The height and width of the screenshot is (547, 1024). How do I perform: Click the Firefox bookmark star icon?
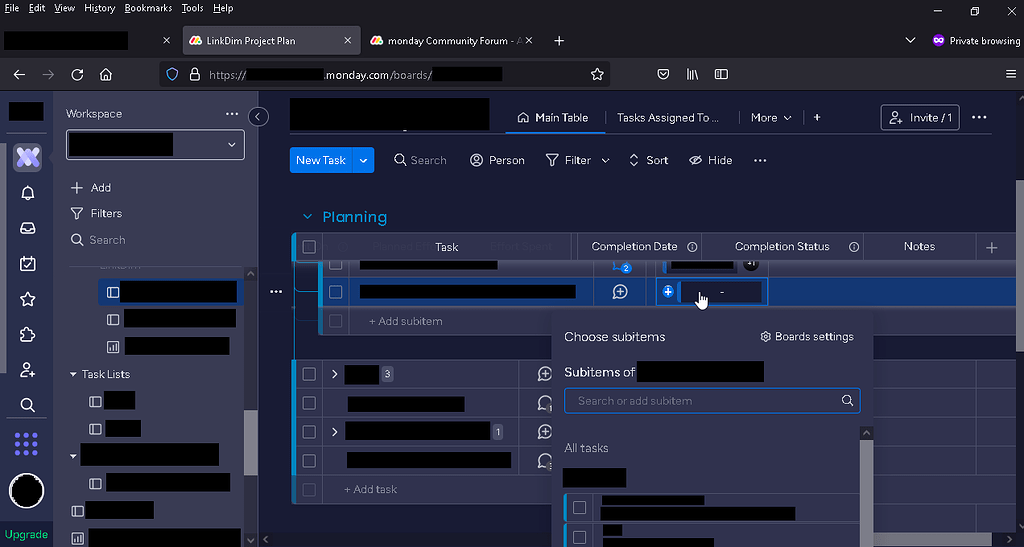597,74
